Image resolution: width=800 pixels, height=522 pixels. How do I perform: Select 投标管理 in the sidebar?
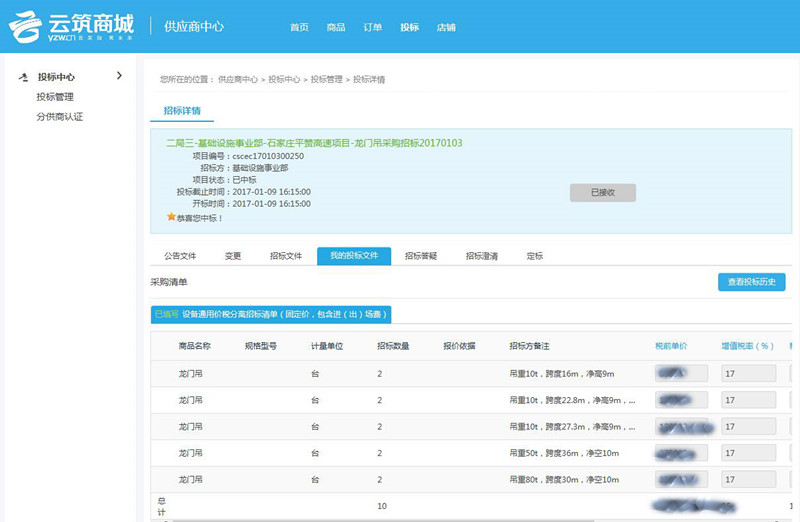coord(55,97)
